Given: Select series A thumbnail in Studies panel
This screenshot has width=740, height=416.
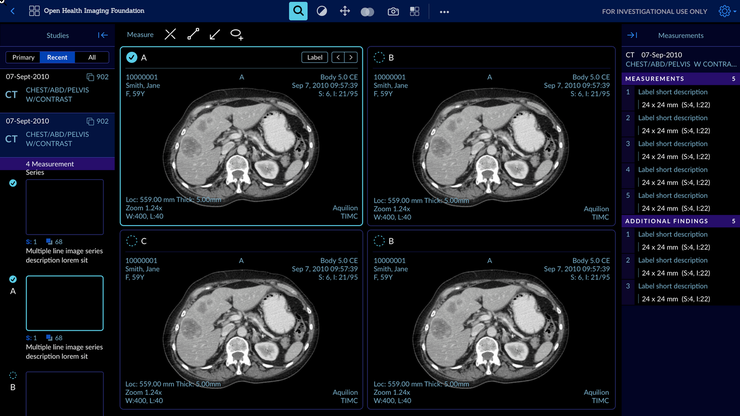Looking at the screenshot, I should (x=64, y=302).
